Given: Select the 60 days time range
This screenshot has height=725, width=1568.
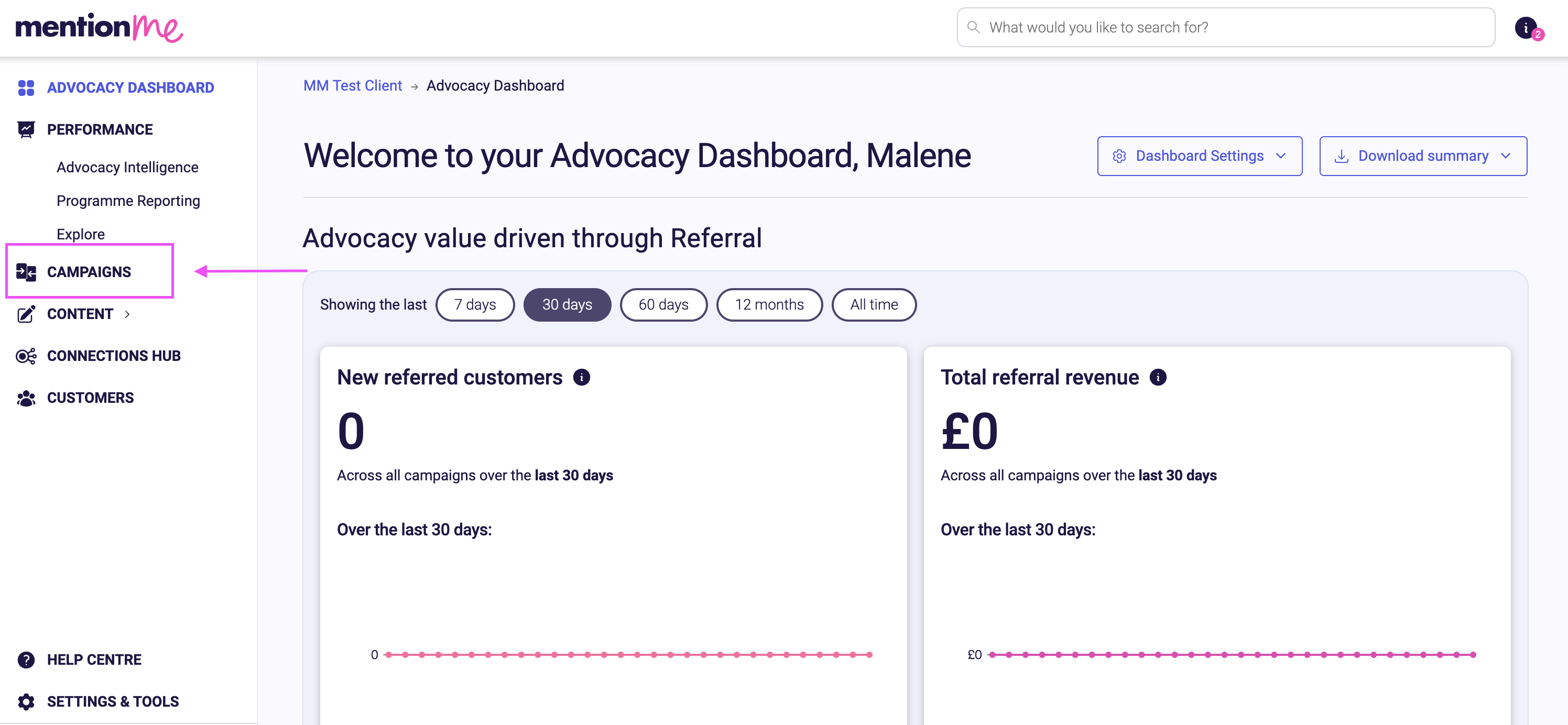Looking at the screenshot, I should (x=663, y=305).
